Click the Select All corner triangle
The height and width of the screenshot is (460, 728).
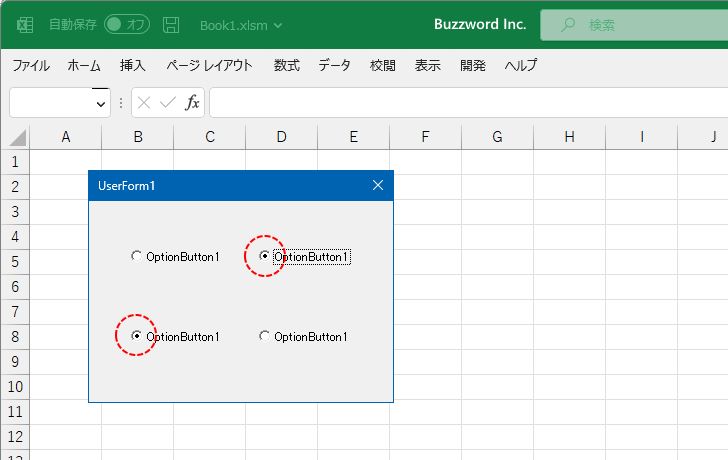coord(17,138)
